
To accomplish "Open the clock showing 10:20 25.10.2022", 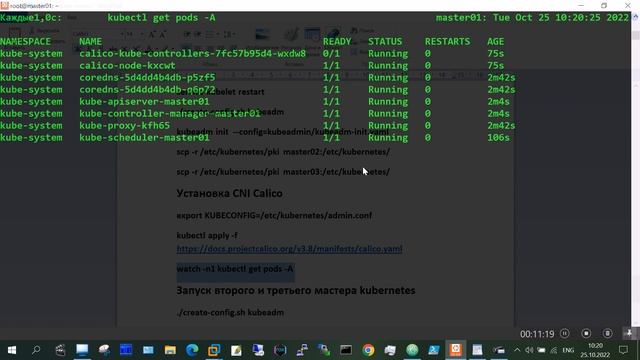I will tap(596, 350).
